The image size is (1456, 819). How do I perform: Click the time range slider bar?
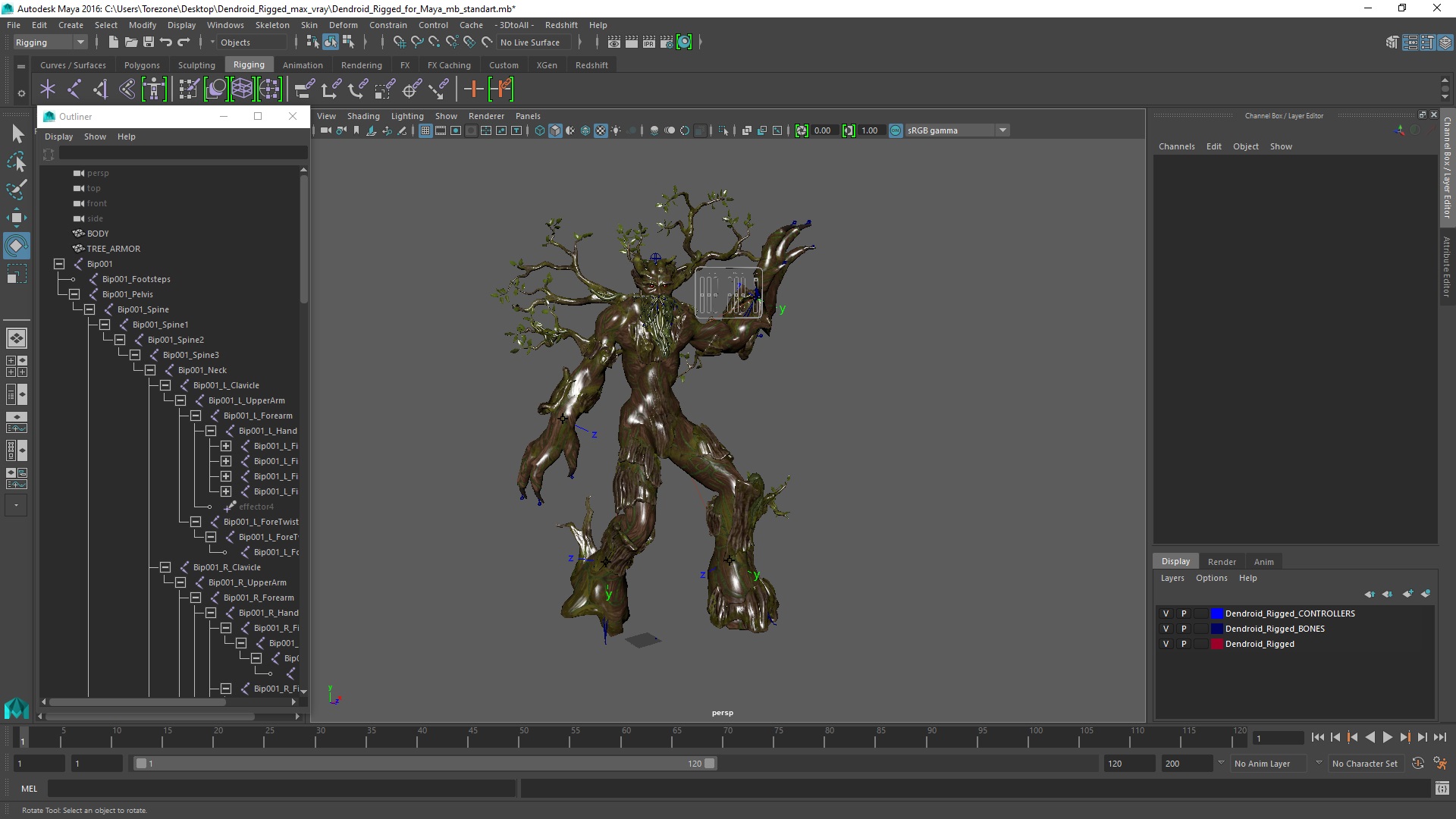425,764
